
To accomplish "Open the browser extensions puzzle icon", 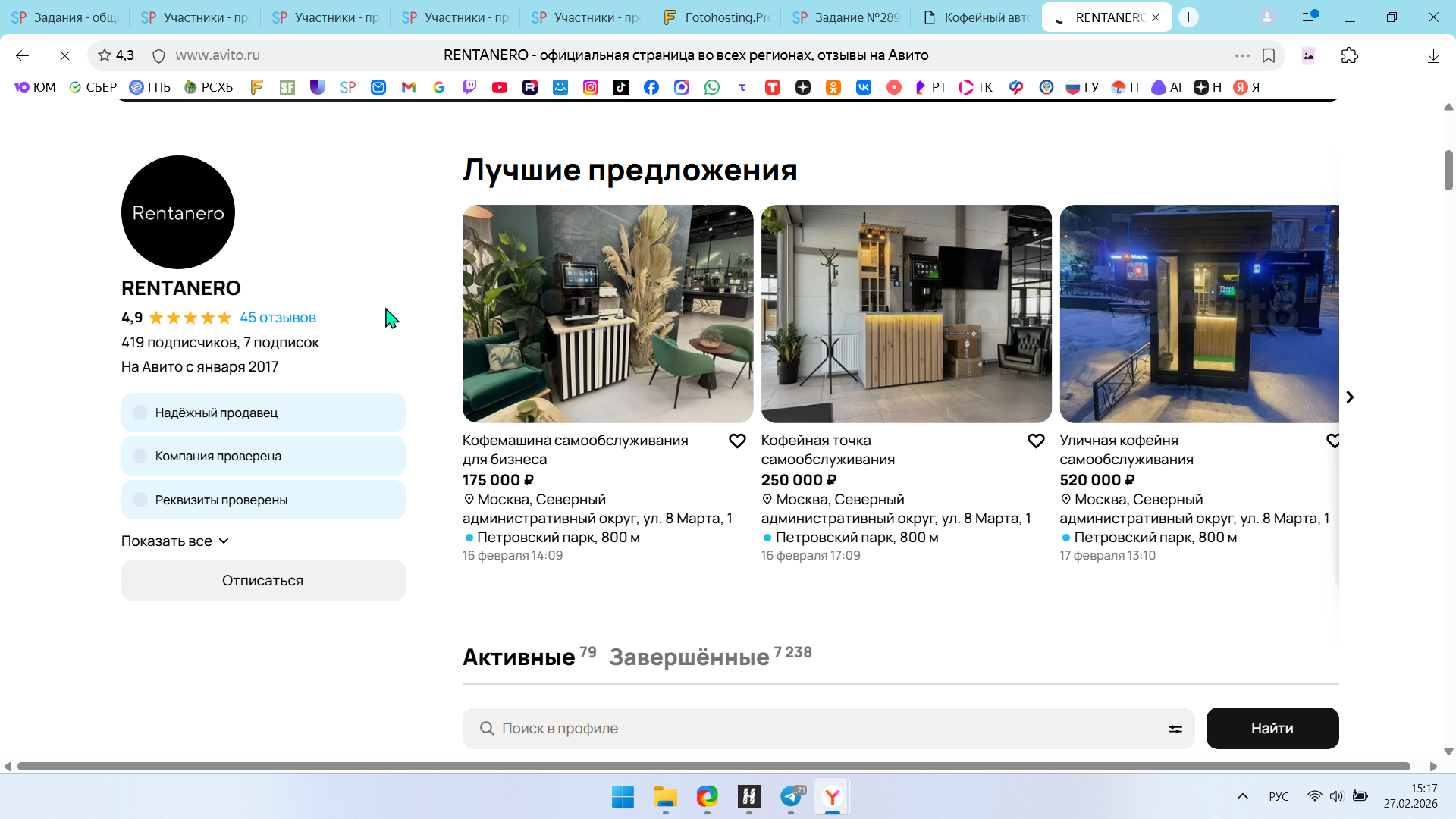I will (1350, 55).
